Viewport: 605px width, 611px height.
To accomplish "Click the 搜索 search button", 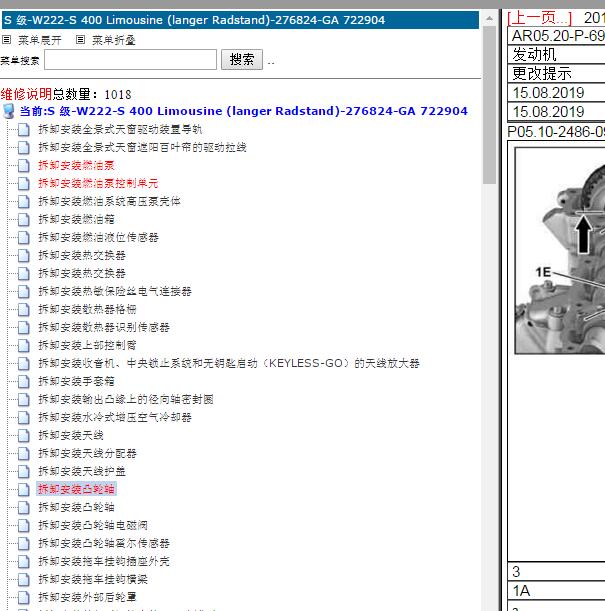I will (x=242, y=60).
